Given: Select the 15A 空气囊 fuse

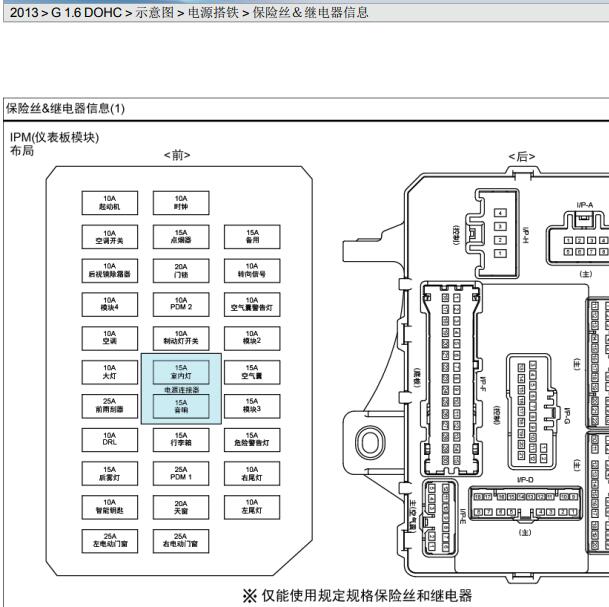Looking at the screenshot, I should point(252,372).
